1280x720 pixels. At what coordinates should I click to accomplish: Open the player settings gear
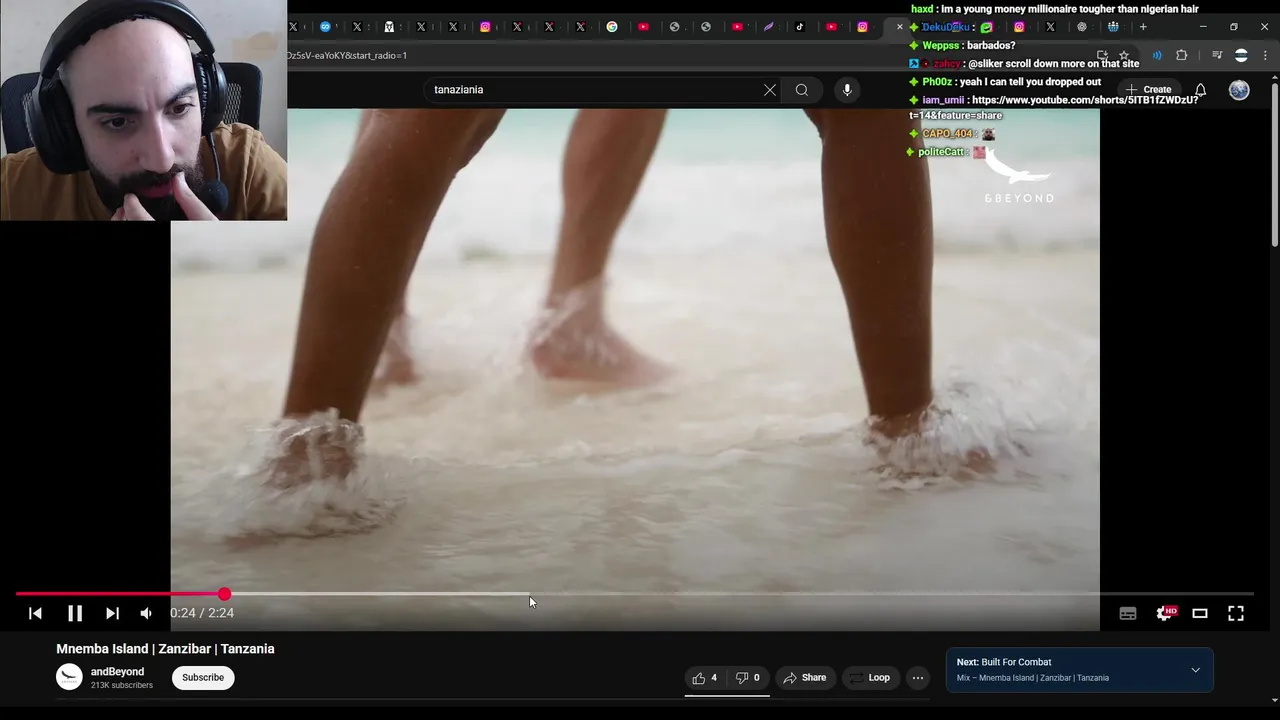point(1164,613)
